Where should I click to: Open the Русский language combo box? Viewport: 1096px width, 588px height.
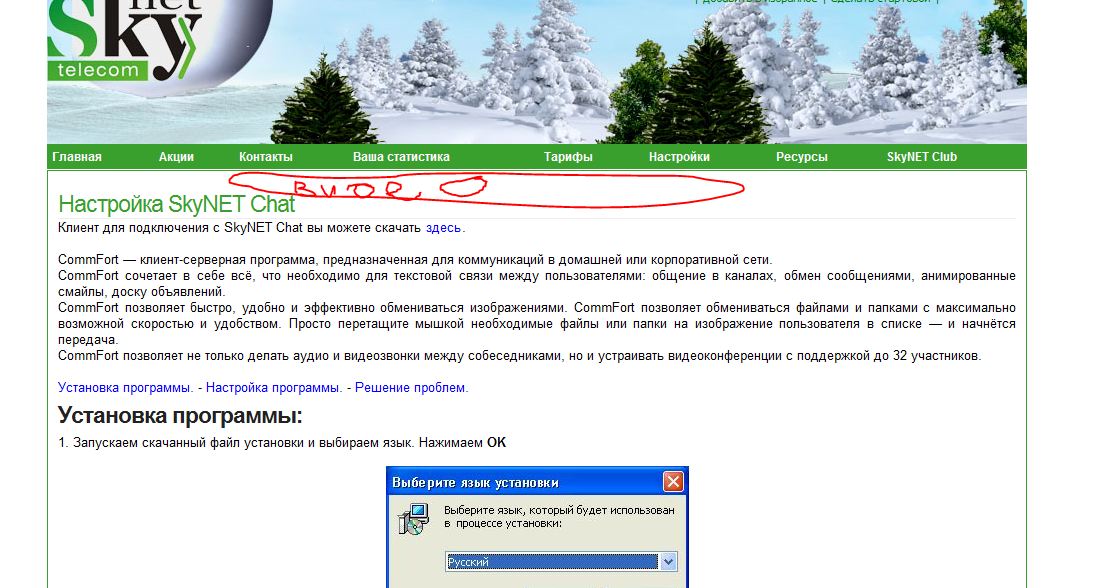tap(561, 561)
